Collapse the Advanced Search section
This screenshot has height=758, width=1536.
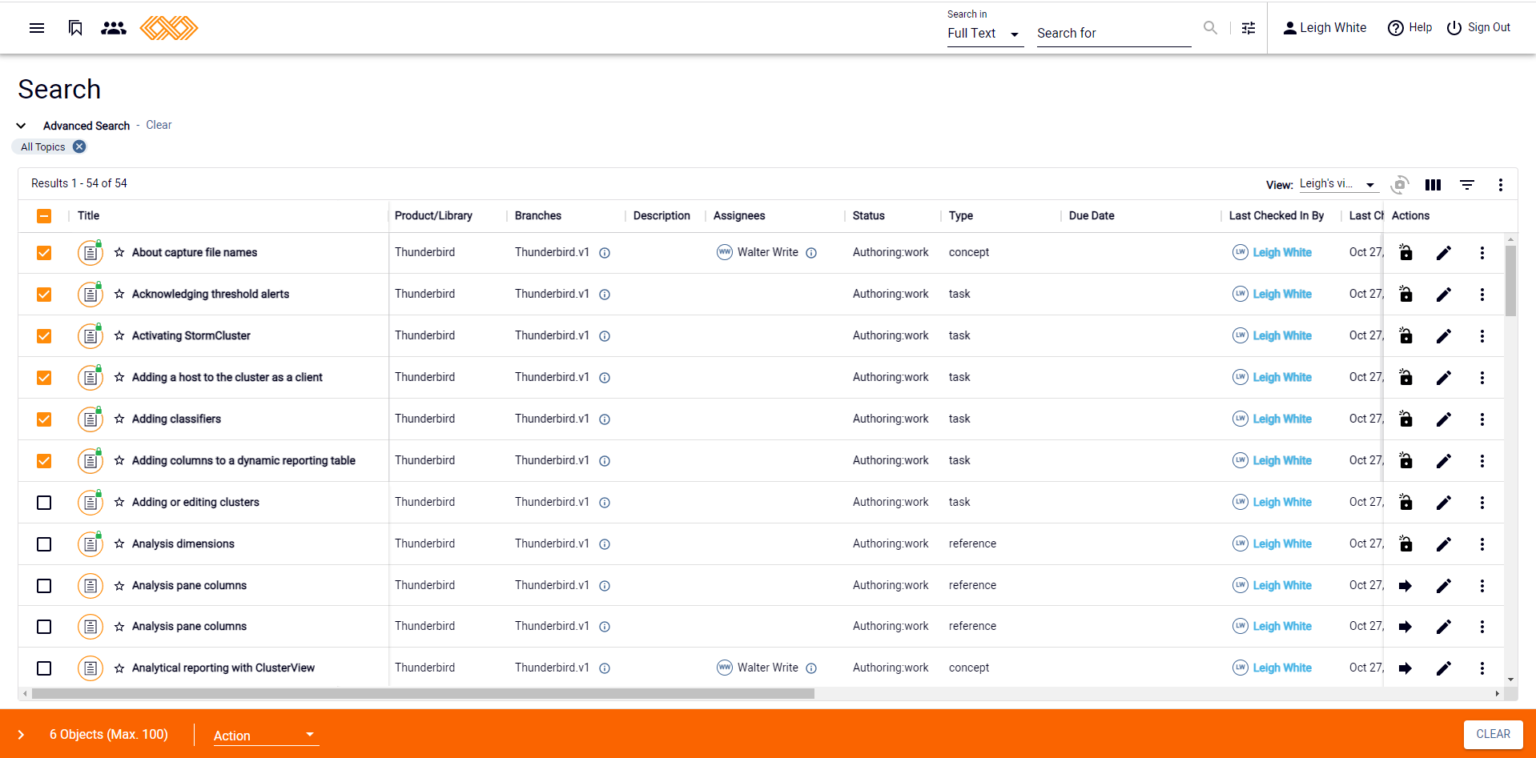21,126
